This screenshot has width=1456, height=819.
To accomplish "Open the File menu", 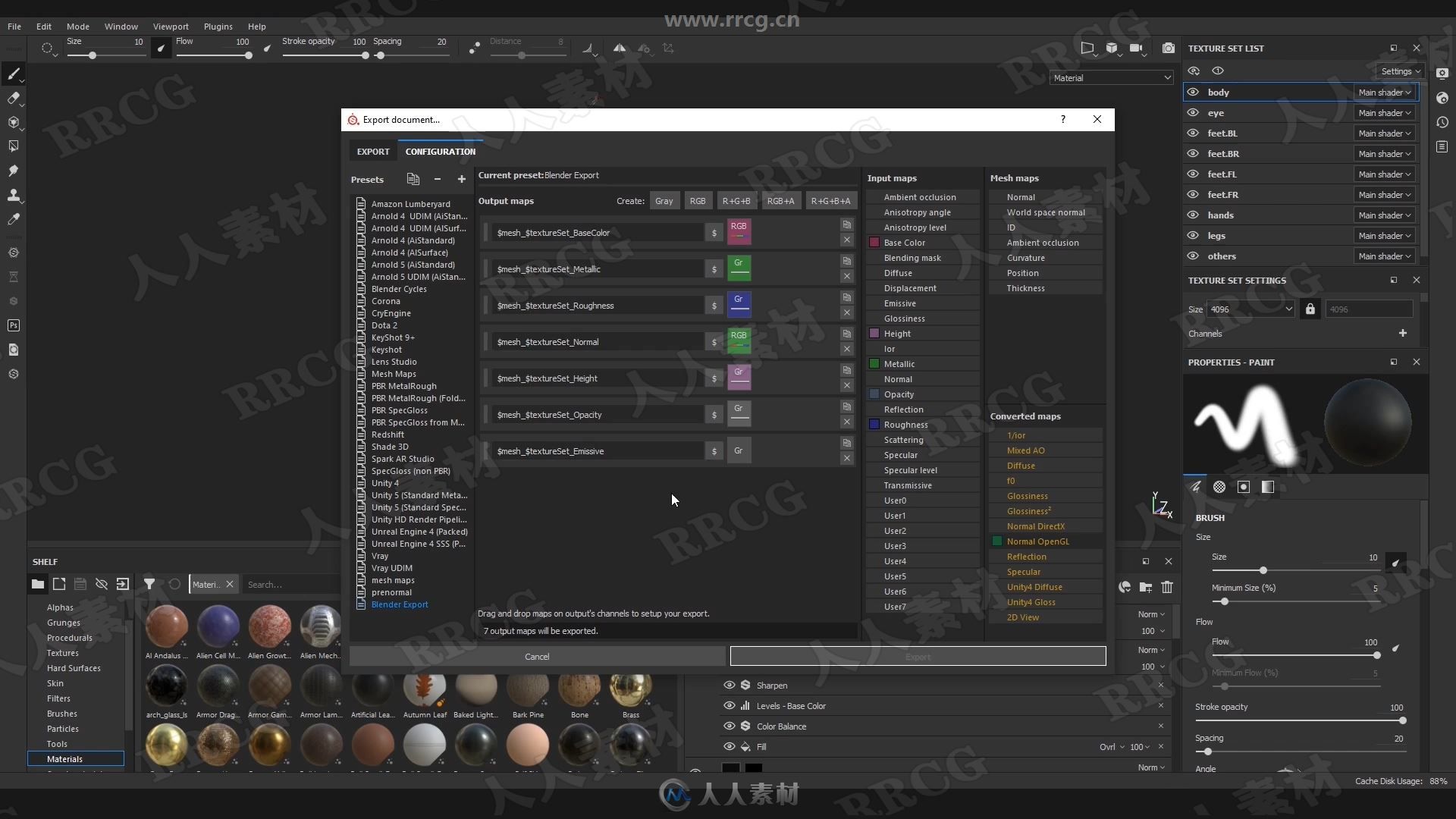I will [x=14, y=26].
